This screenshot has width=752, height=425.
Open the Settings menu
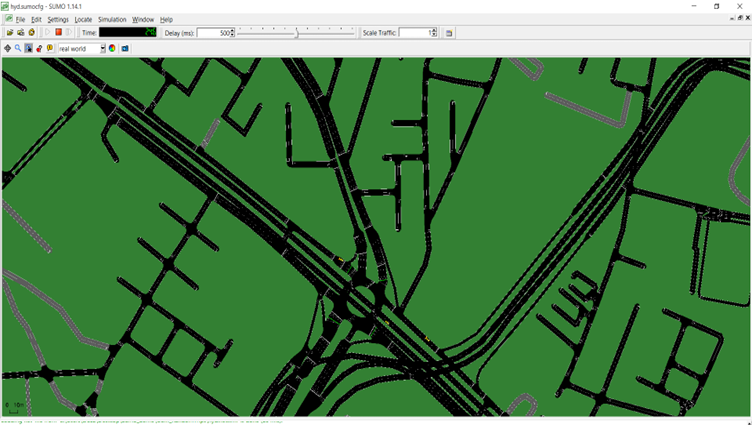pos(58,19)
